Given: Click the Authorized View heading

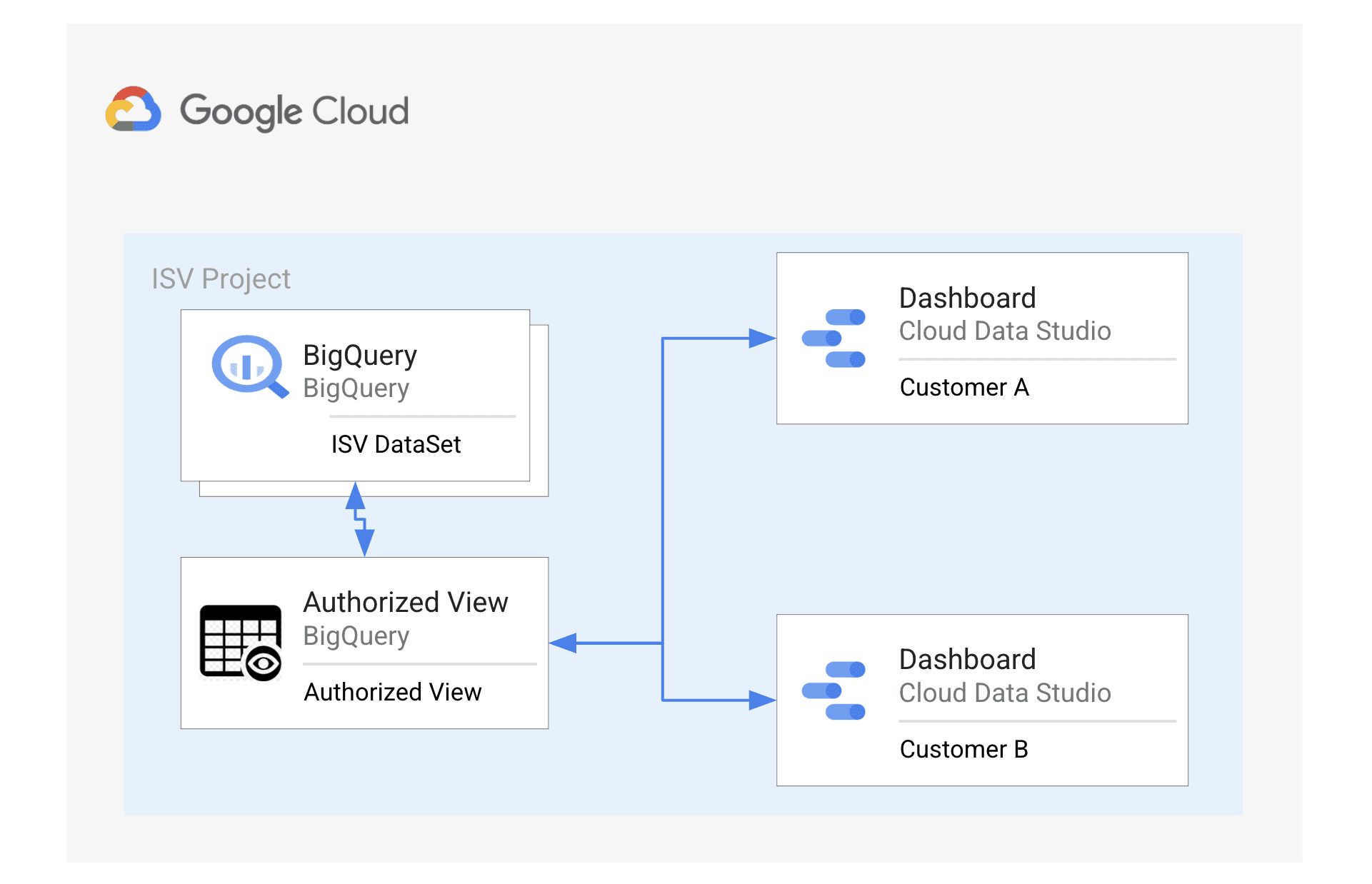Looking at the screenshot, I should [x=405, y=602].
